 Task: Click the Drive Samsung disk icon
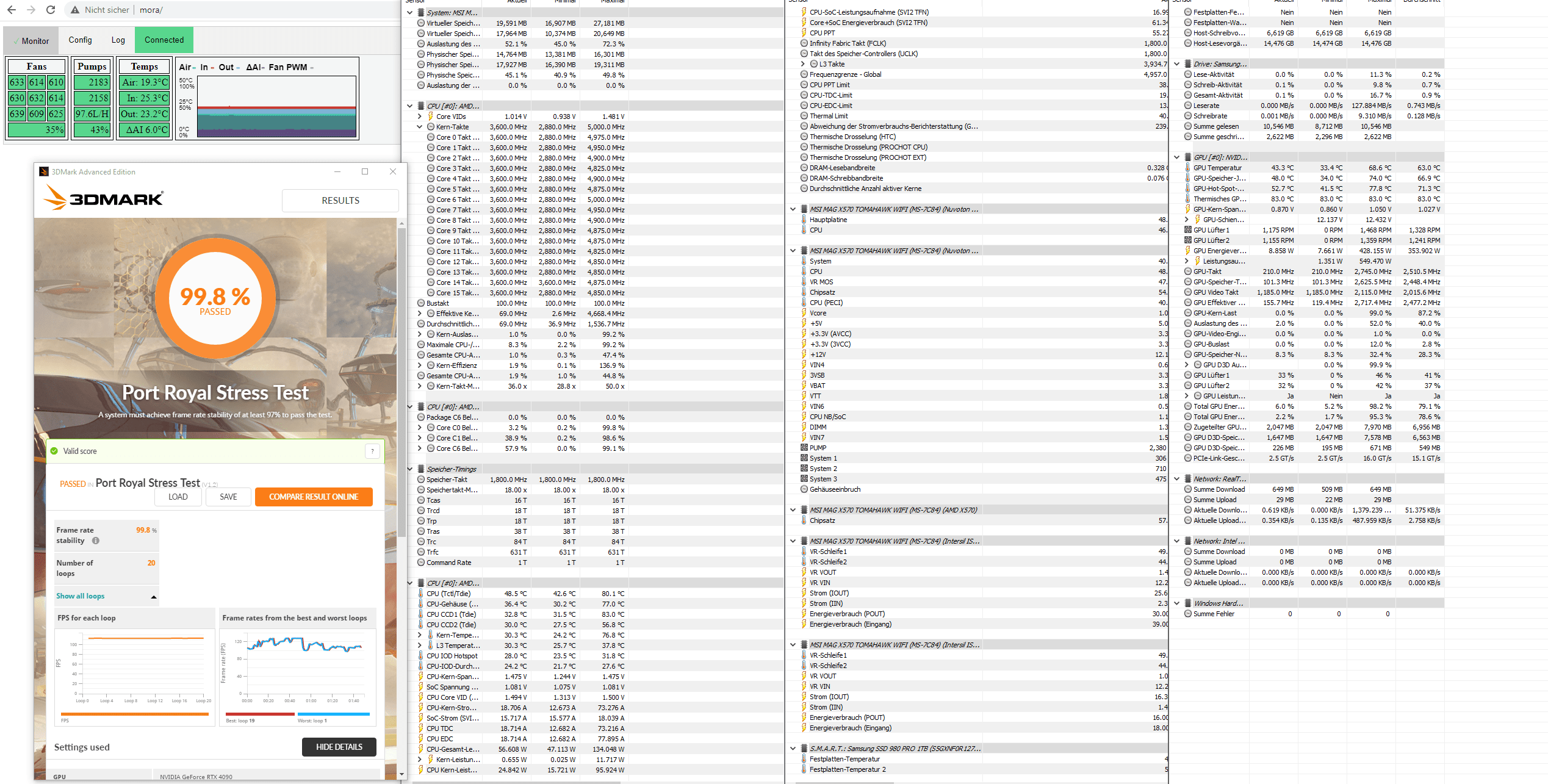[x=1188, y=64]
